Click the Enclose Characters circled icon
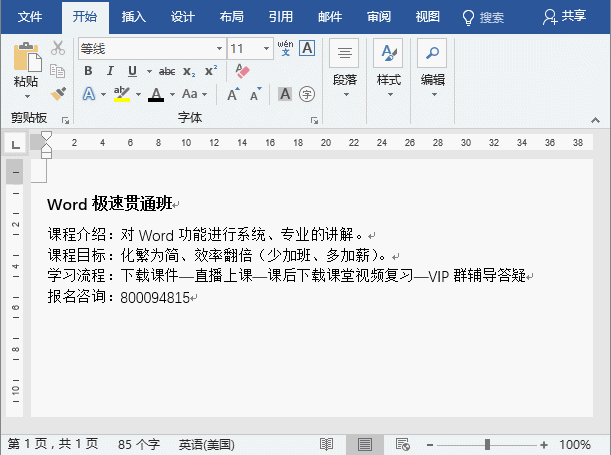611x455 pixels. [x=307, y=94]
